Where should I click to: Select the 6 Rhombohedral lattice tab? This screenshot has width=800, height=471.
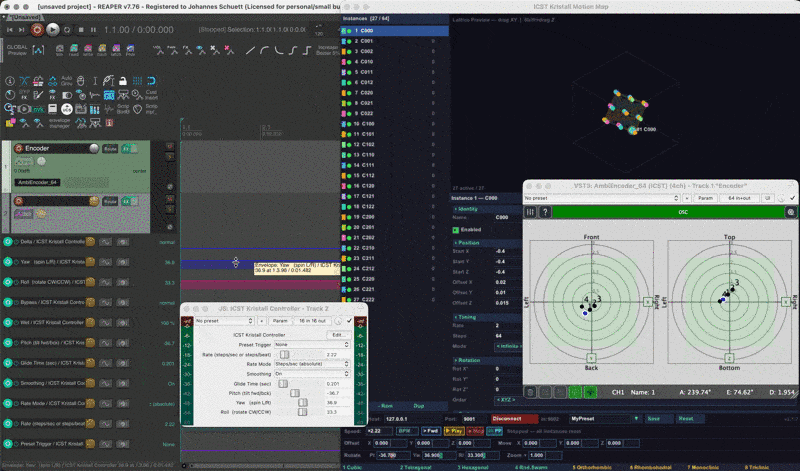[x=651, y=467]
